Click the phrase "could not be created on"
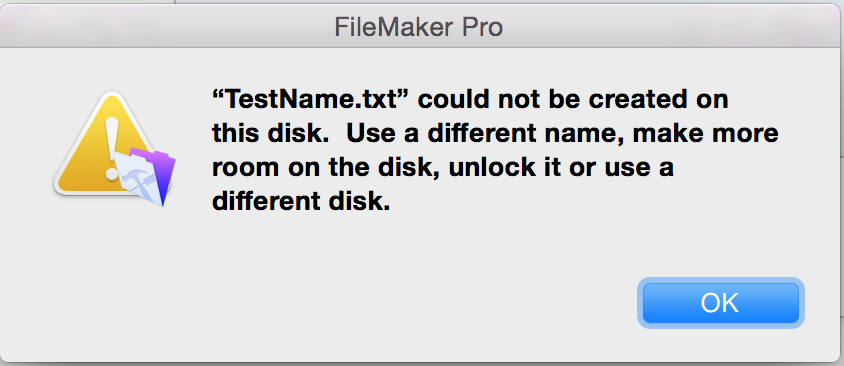The height and width of the screenshot is (366, 844). [x=572, y=100]
